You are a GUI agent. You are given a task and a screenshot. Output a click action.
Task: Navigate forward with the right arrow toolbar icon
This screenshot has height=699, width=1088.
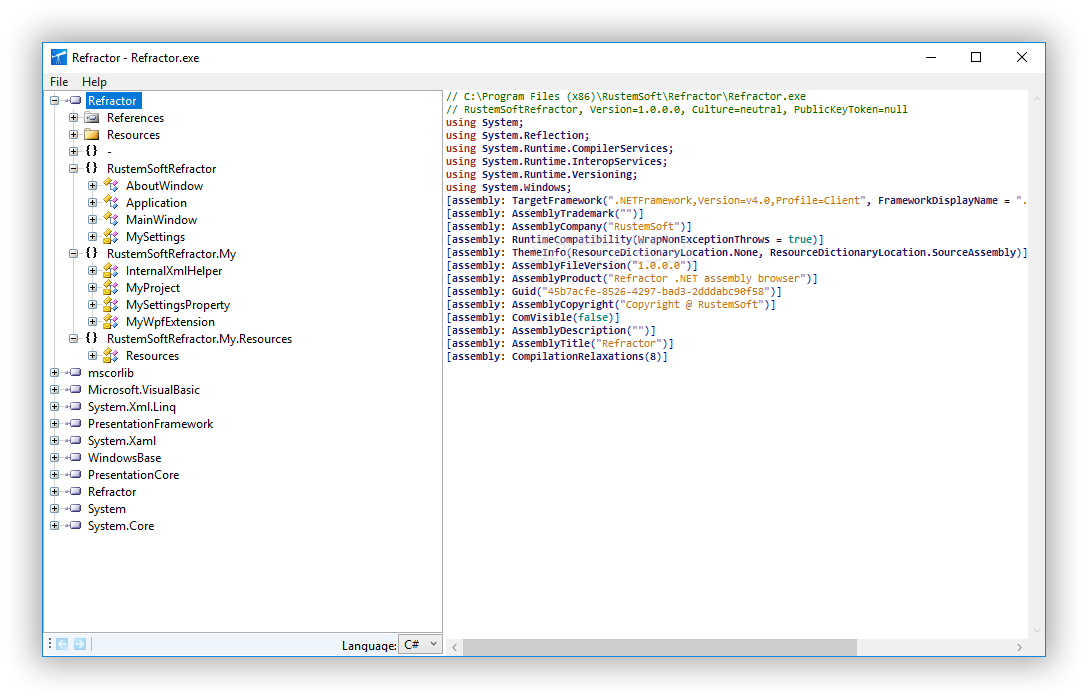80,644
